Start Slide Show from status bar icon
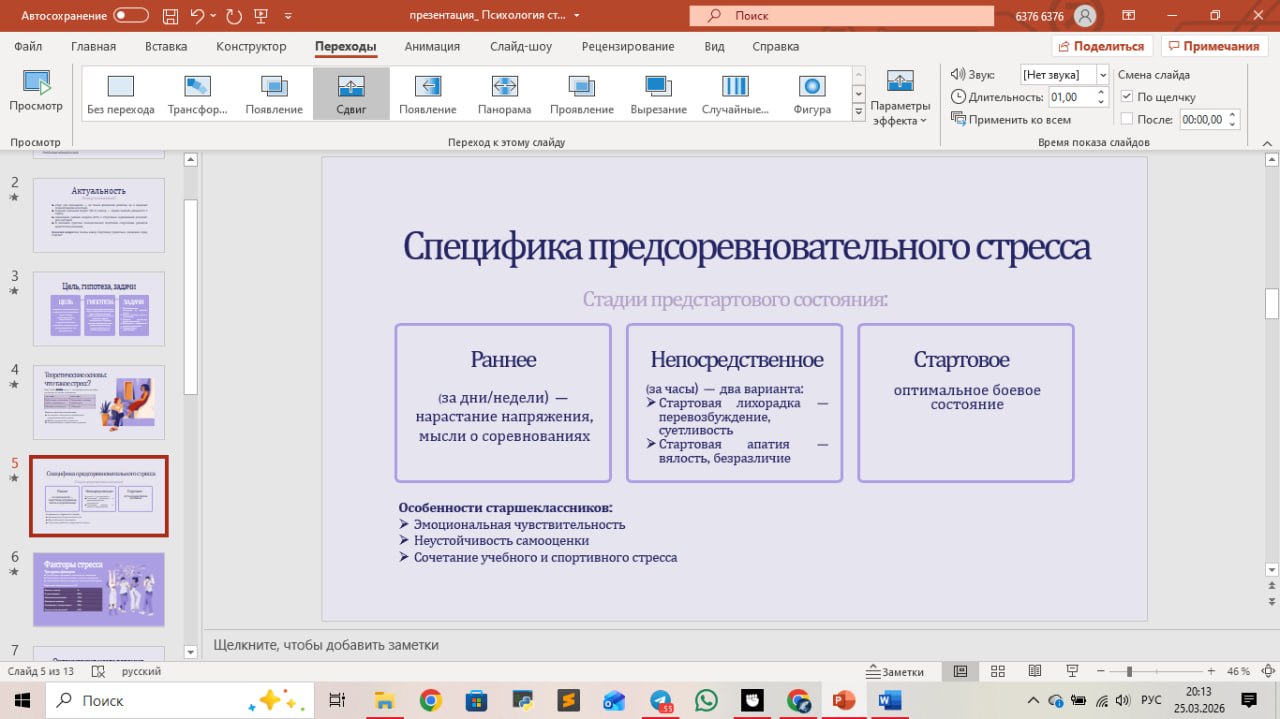This screenshot has width=1280, height=719. click(1071, 671)
